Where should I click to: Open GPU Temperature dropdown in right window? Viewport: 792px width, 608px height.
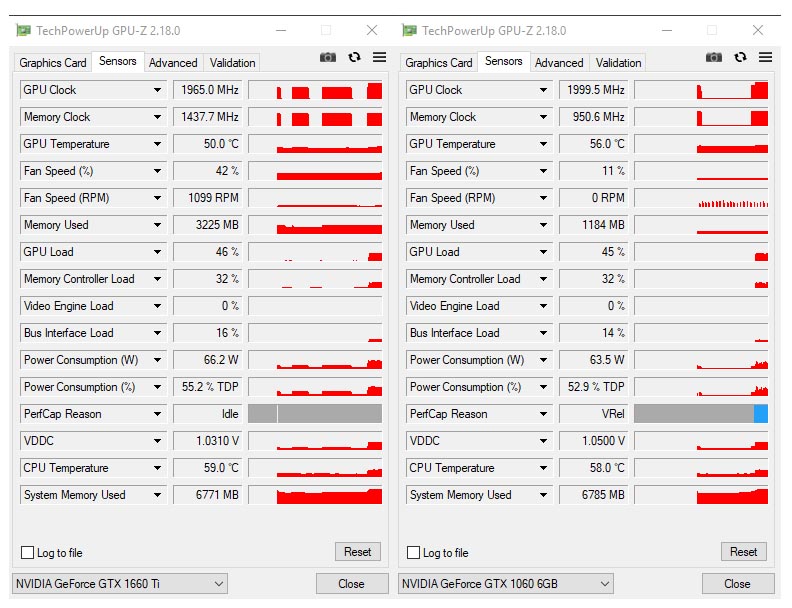click(x=543, y=144)
